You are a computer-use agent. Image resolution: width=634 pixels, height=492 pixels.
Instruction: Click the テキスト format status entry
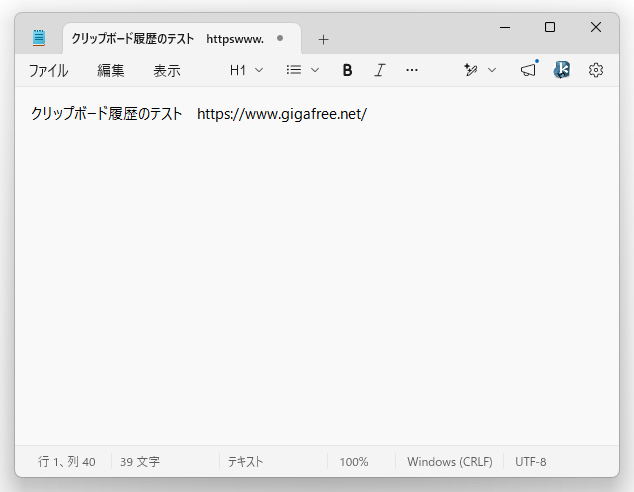tap(245, 461)
